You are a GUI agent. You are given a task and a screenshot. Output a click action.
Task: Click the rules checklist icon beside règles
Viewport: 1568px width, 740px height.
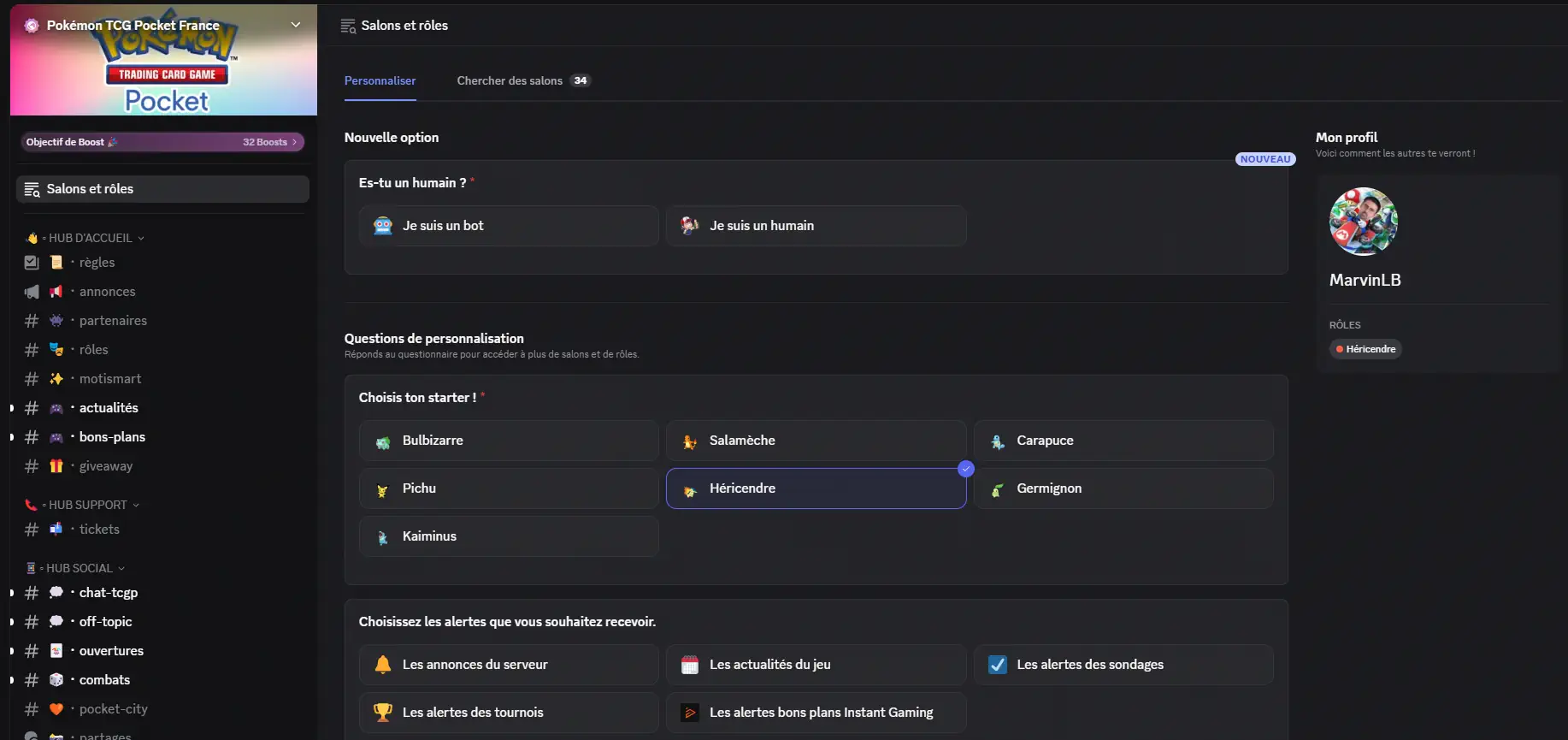32,263
